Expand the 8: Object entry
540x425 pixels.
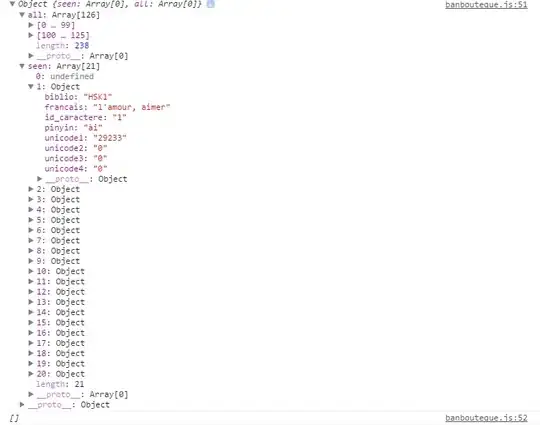(31, 250)
